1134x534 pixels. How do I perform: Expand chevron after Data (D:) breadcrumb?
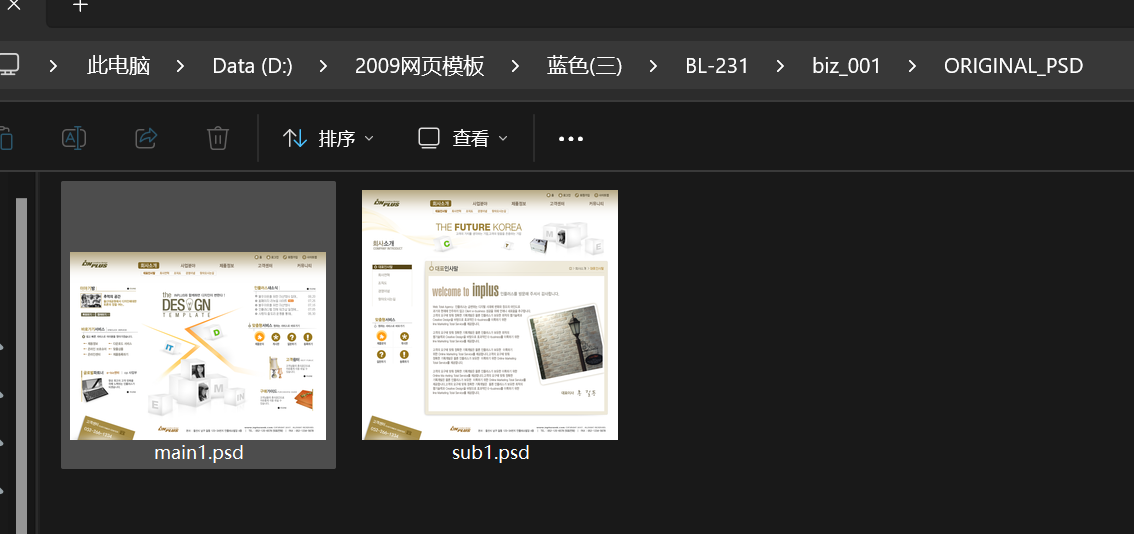point(323,67)
